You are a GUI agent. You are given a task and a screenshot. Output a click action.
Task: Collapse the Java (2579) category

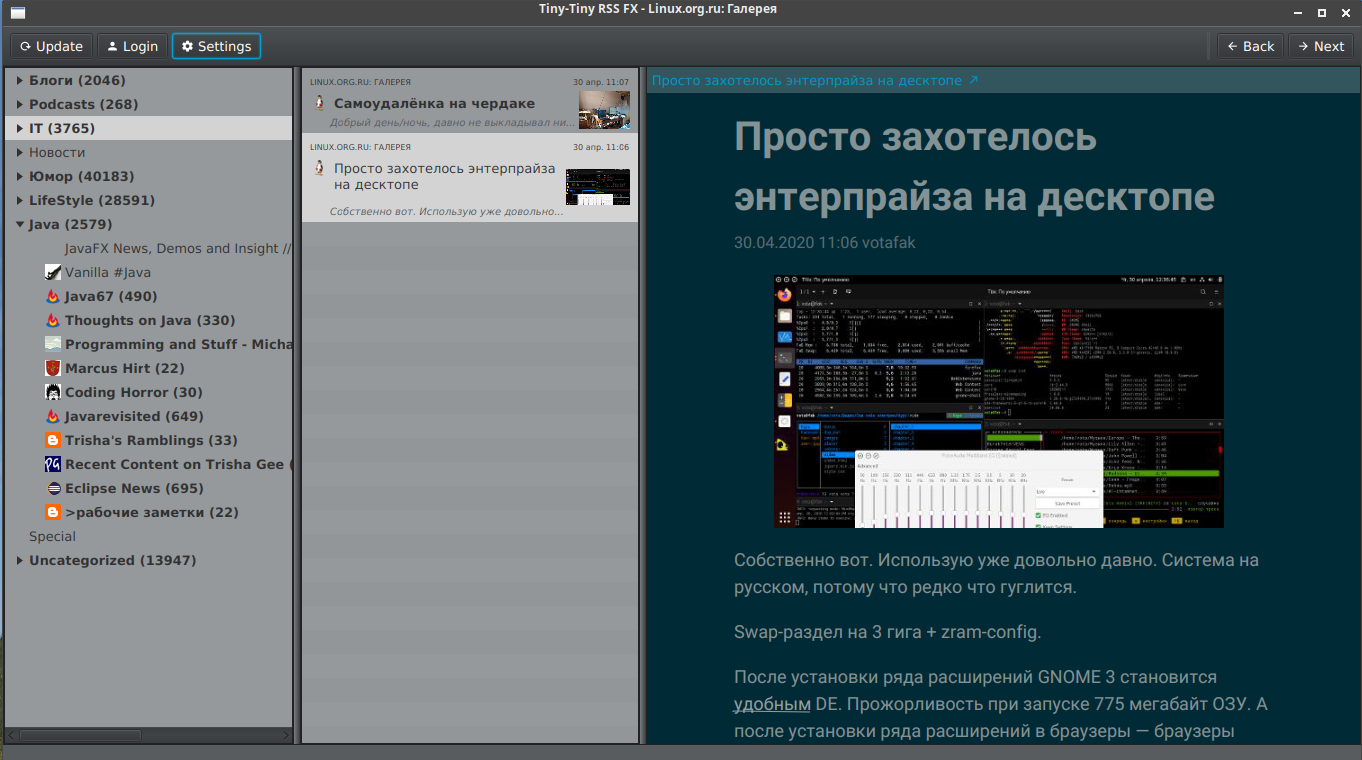click(x=20, y=224)
